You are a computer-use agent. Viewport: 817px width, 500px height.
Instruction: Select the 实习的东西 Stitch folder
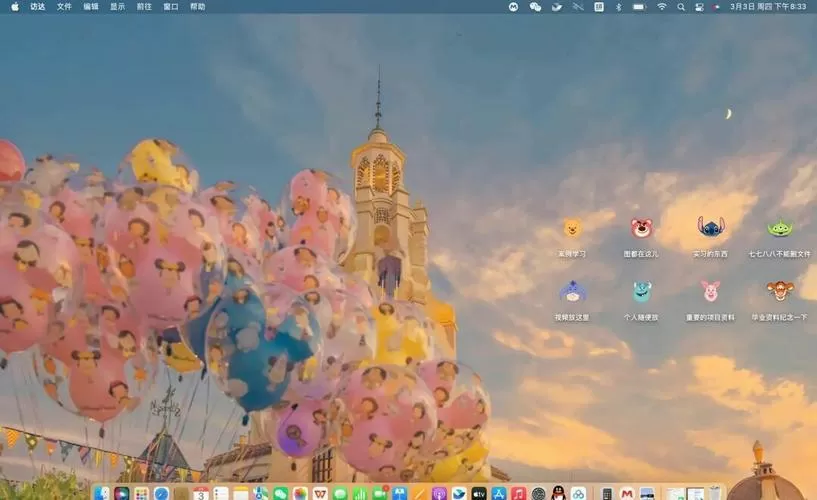point(711,238)
